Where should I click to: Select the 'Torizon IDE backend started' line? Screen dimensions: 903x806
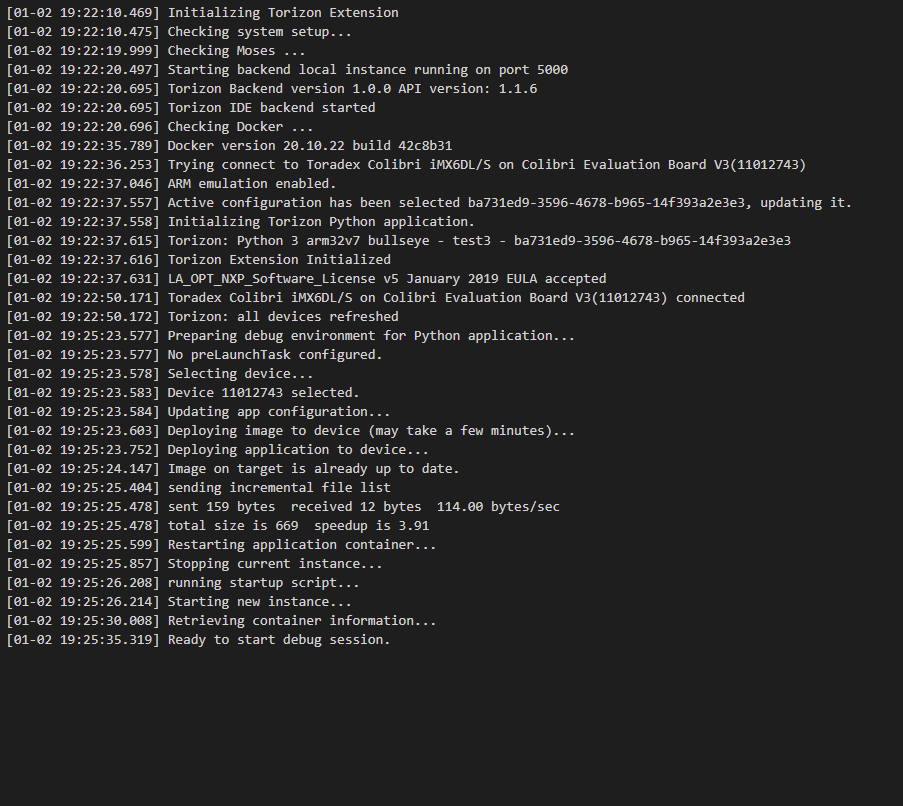[191, 108]
